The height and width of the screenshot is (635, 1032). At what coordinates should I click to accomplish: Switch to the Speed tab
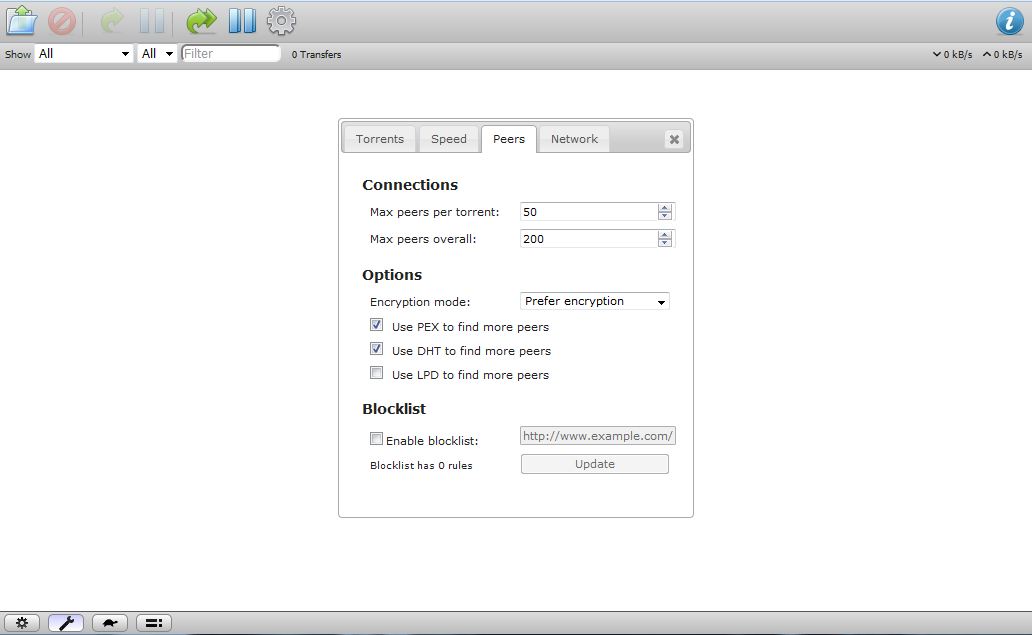coord(449,139)
